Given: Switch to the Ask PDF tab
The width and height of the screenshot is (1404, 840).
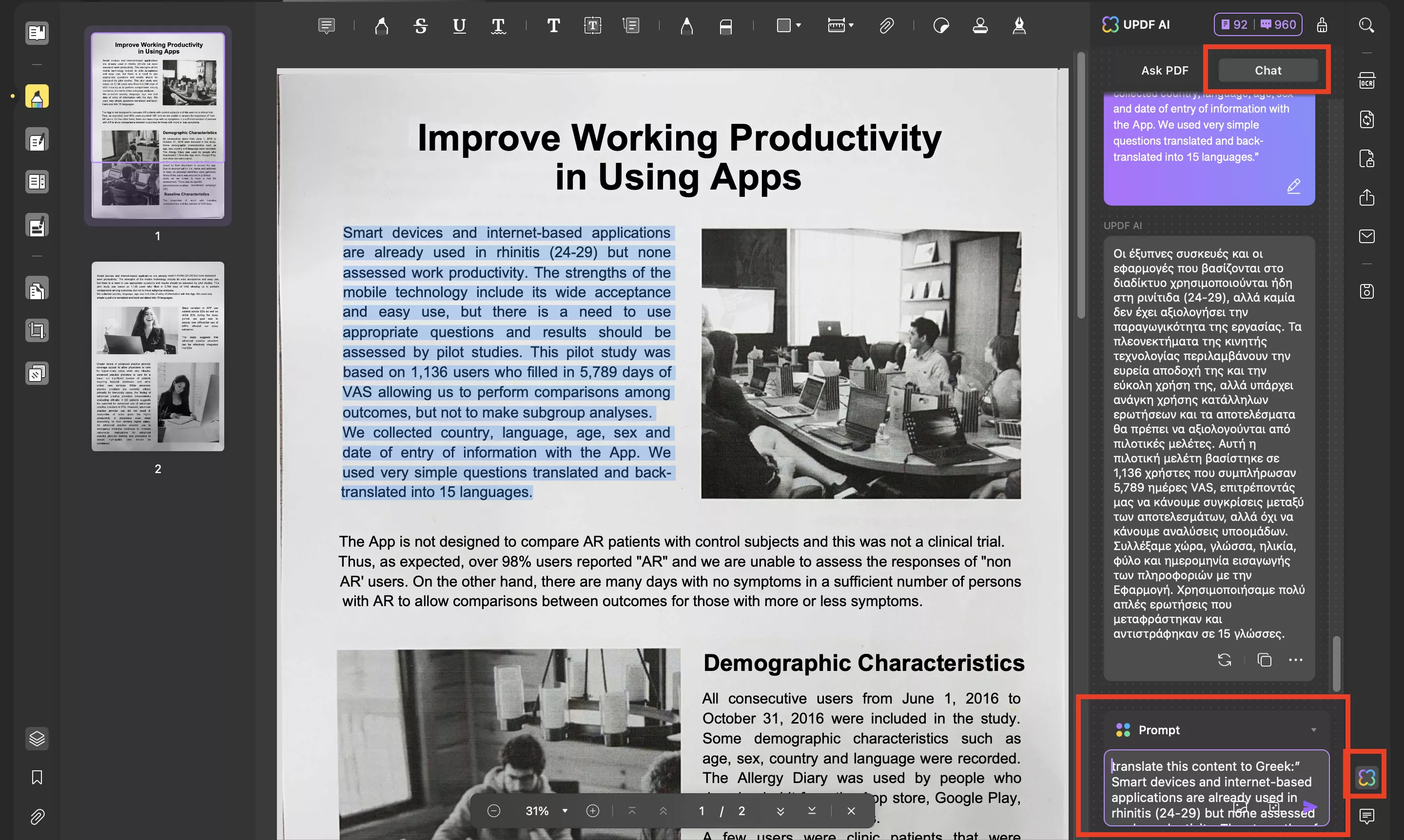Looking at the screenshot, I should pyautogui.click(x=1165, y=70).
